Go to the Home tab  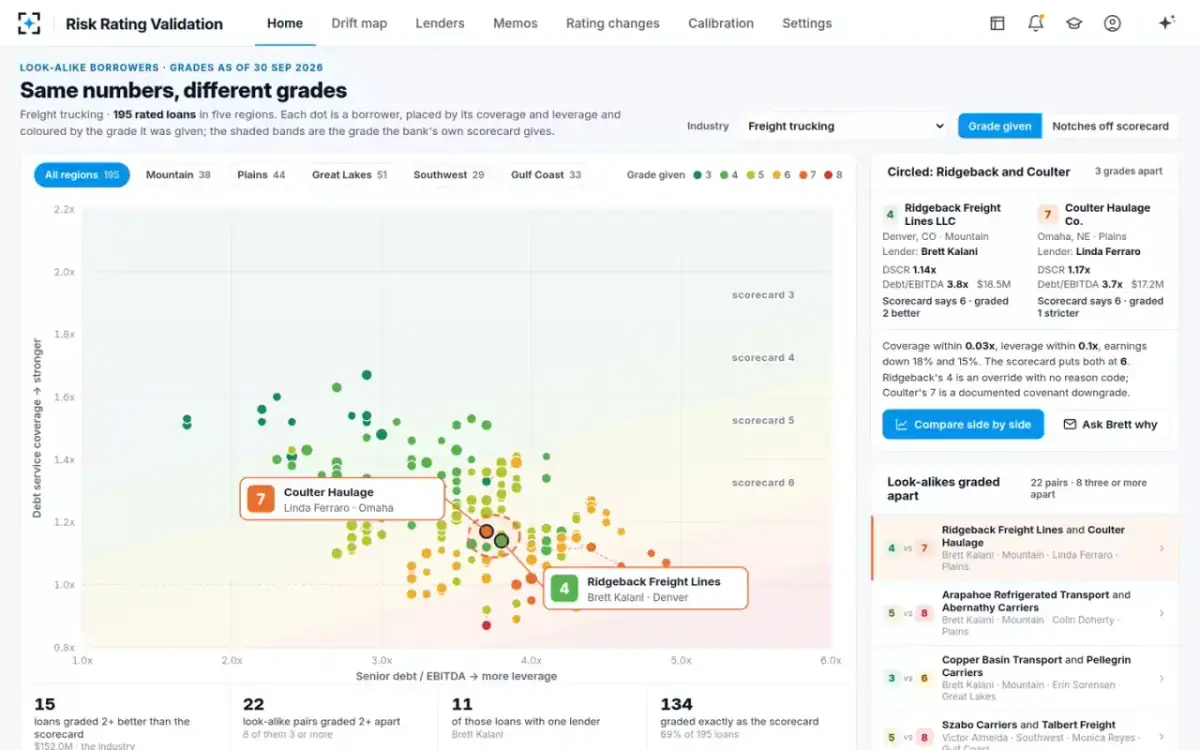coord(285,23)
